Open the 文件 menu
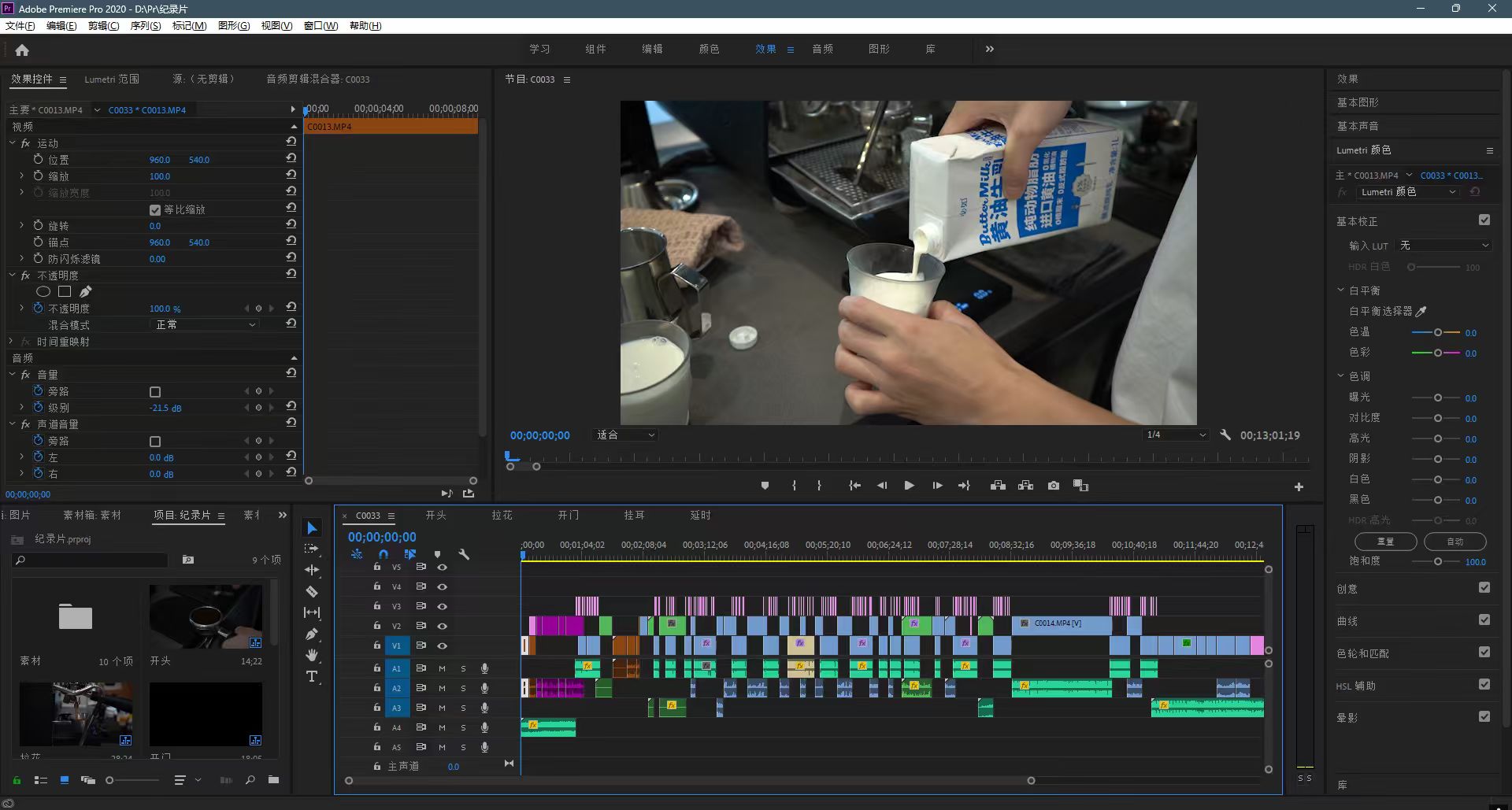The width and height of the screenshot is (1512, 810). tap(20, 26)
